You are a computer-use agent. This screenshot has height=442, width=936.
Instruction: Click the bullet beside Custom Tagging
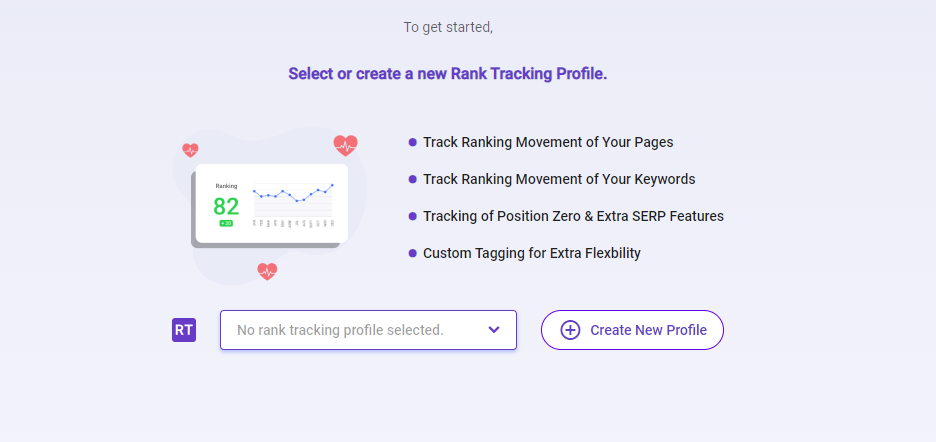point(412,253)
